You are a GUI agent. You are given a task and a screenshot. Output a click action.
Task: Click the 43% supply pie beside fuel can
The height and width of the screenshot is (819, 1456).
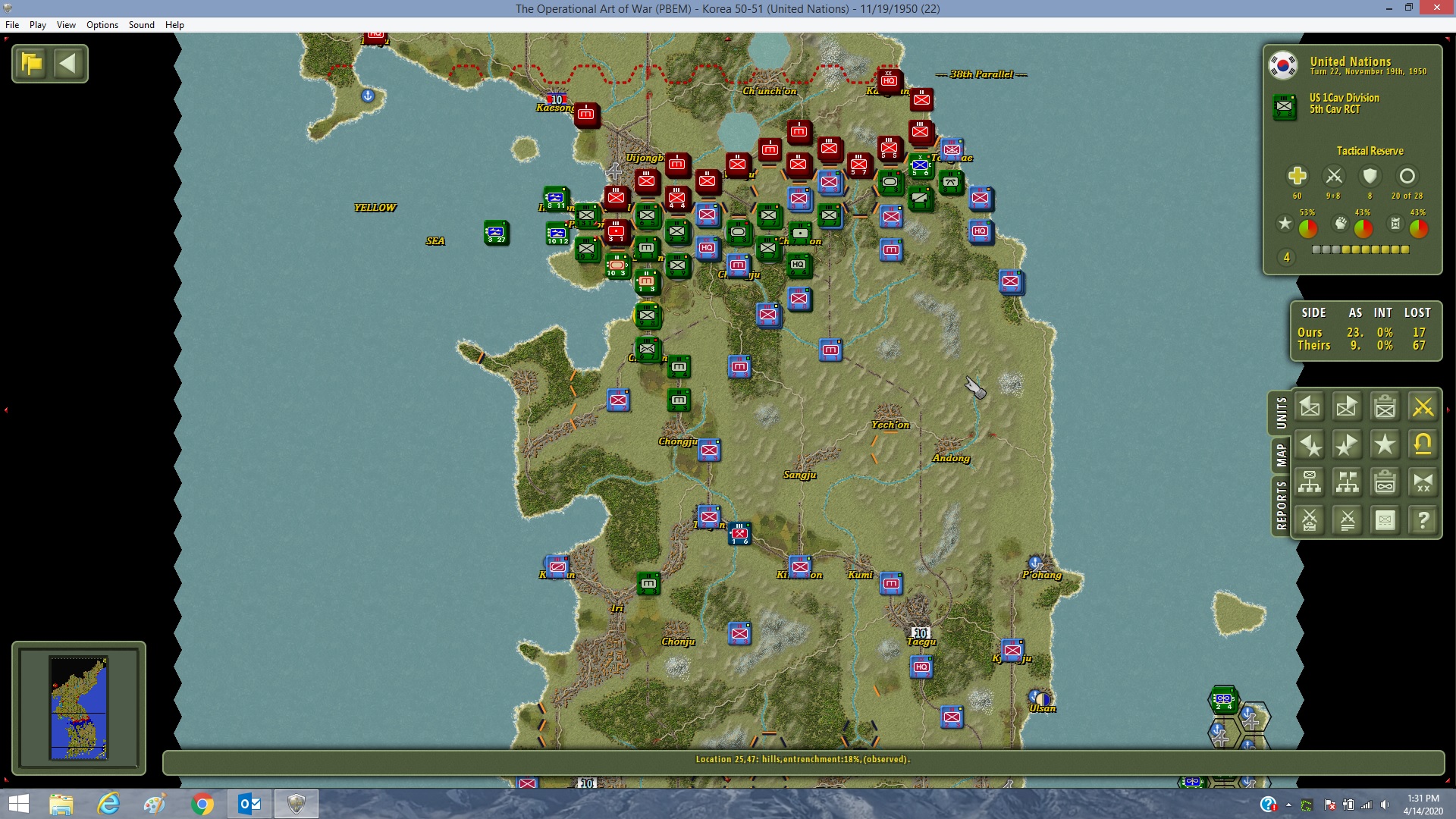coord(1419,227)
